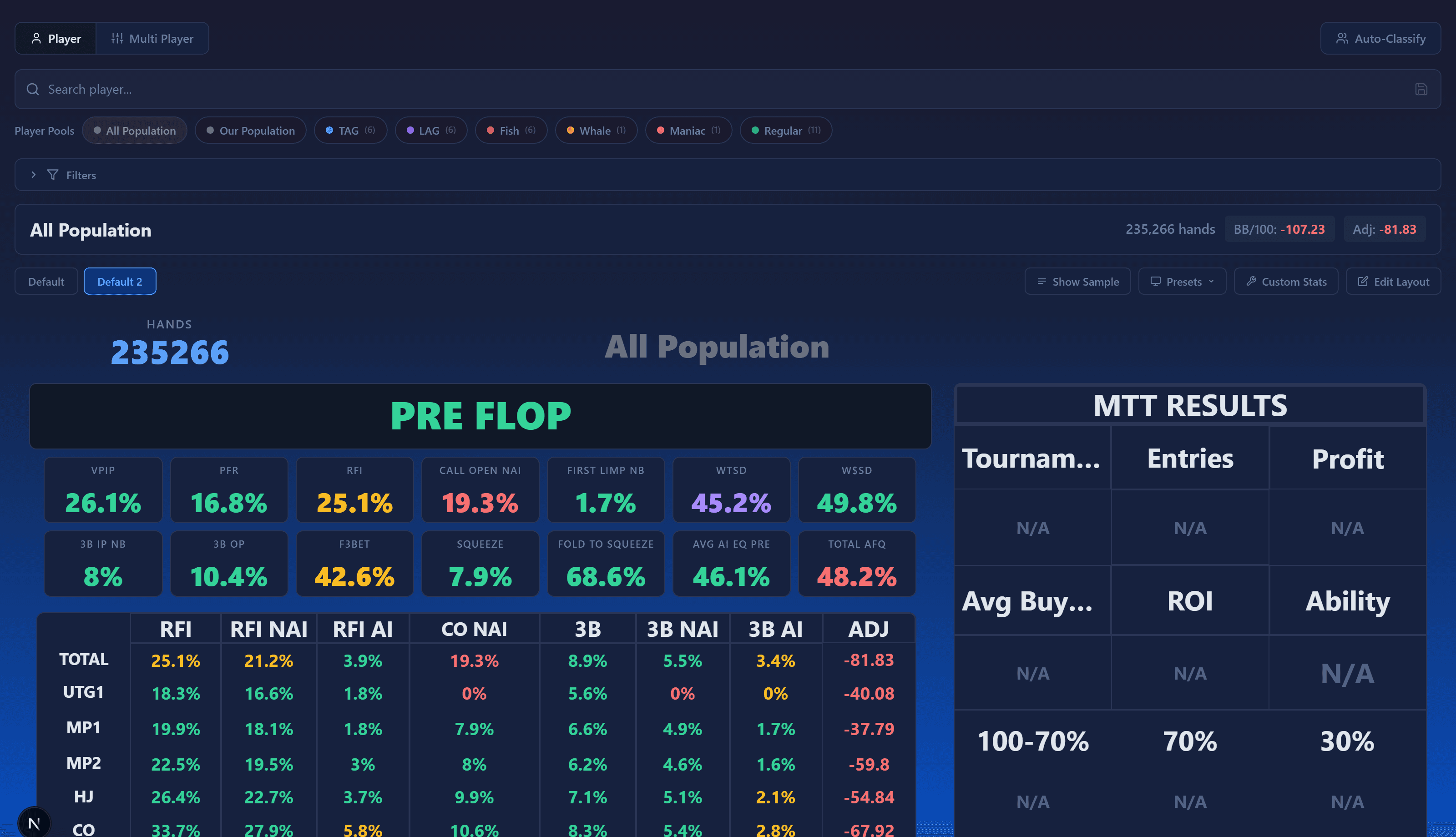Image resolution: width=1456 pixels, height=837 pixels.
Task: Open Custom Stats
Action: 1286,281
